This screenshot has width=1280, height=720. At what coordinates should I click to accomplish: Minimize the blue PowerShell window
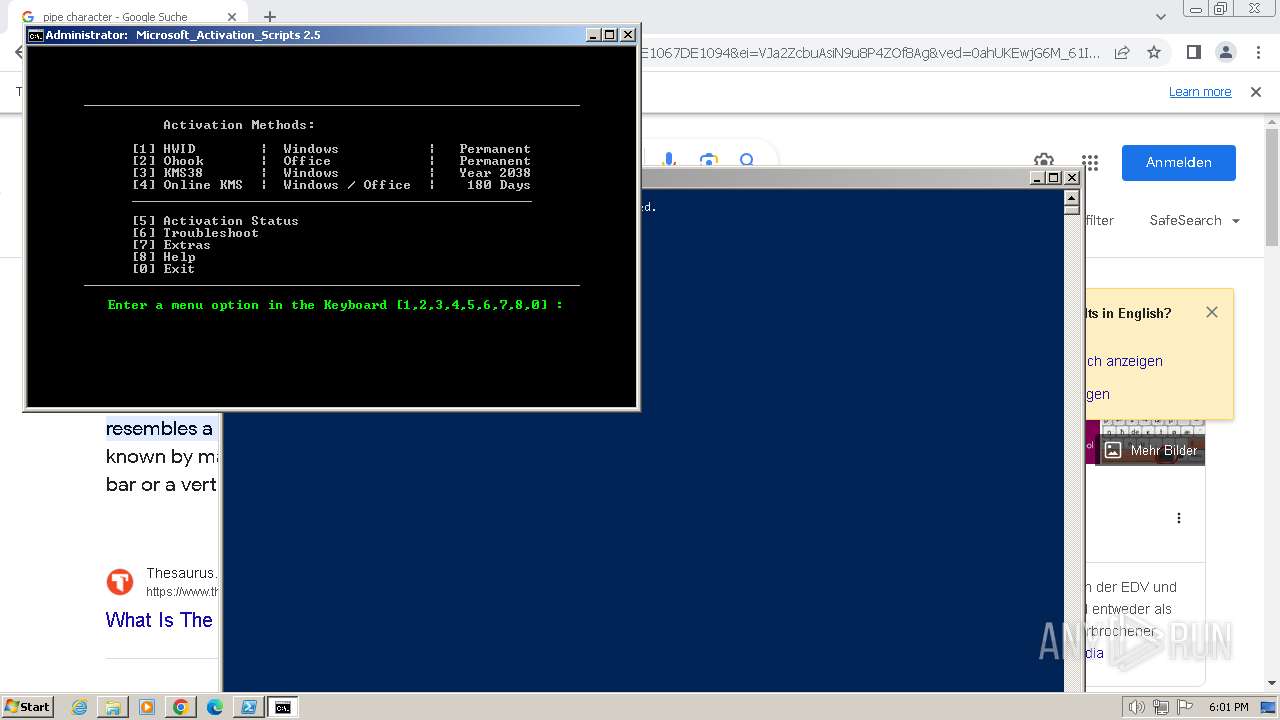pyautogui.click(x=1038, y=178)
